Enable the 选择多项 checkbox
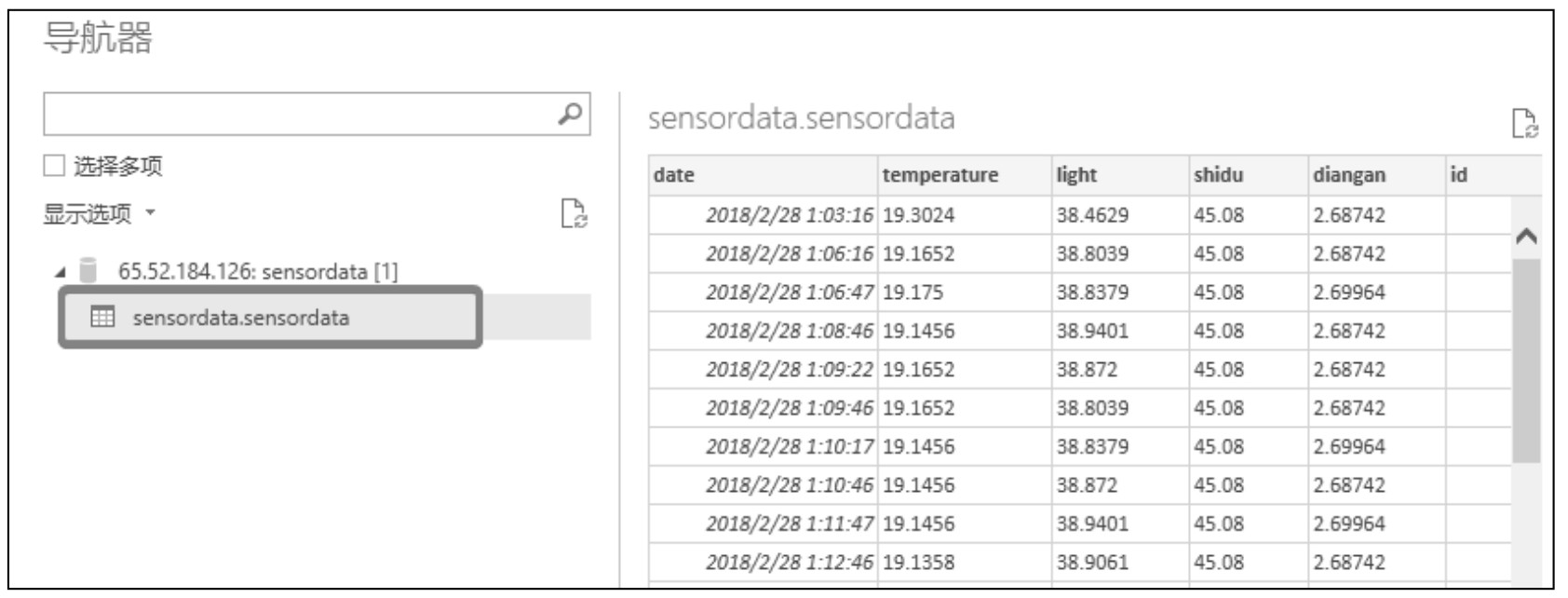Viewport: 1568px width, 598px height. coord(54,166)
